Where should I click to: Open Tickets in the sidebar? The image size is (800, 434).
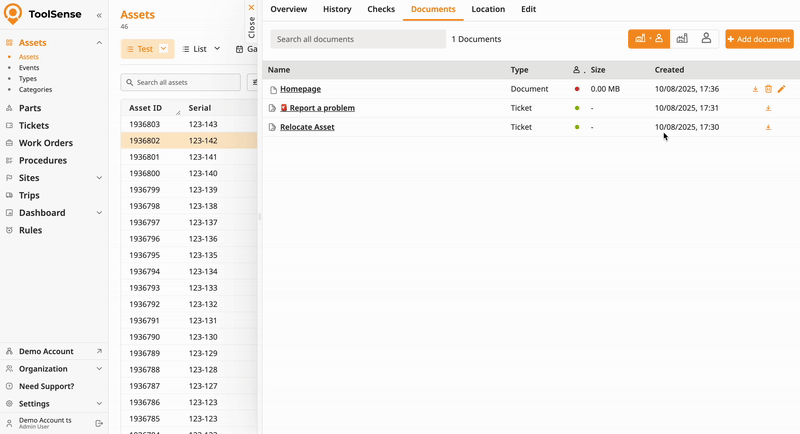[34, 125]
